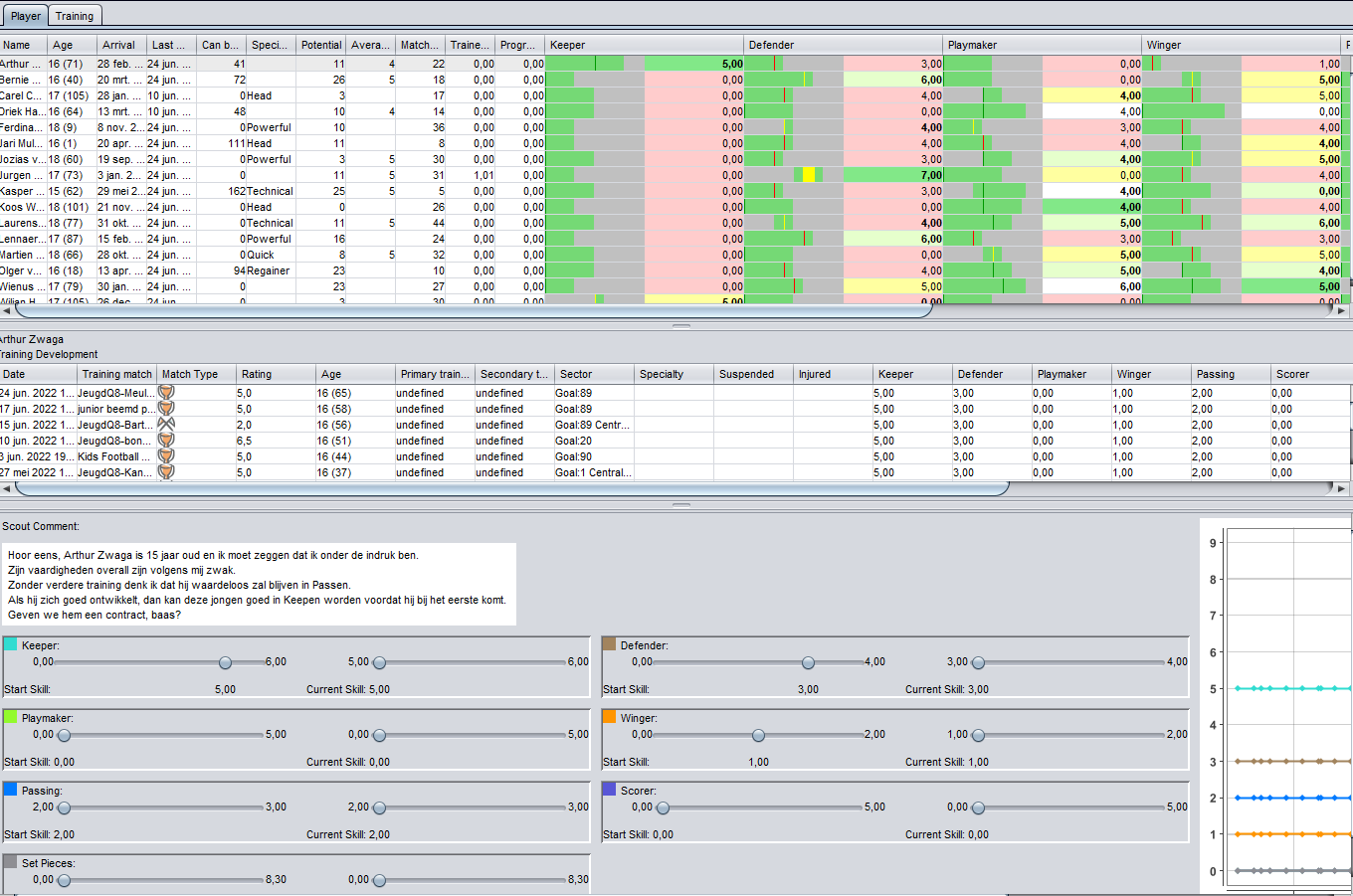Click the Passing start skill slider handle
Screen dimensions: 1353x896
[64, 808]
